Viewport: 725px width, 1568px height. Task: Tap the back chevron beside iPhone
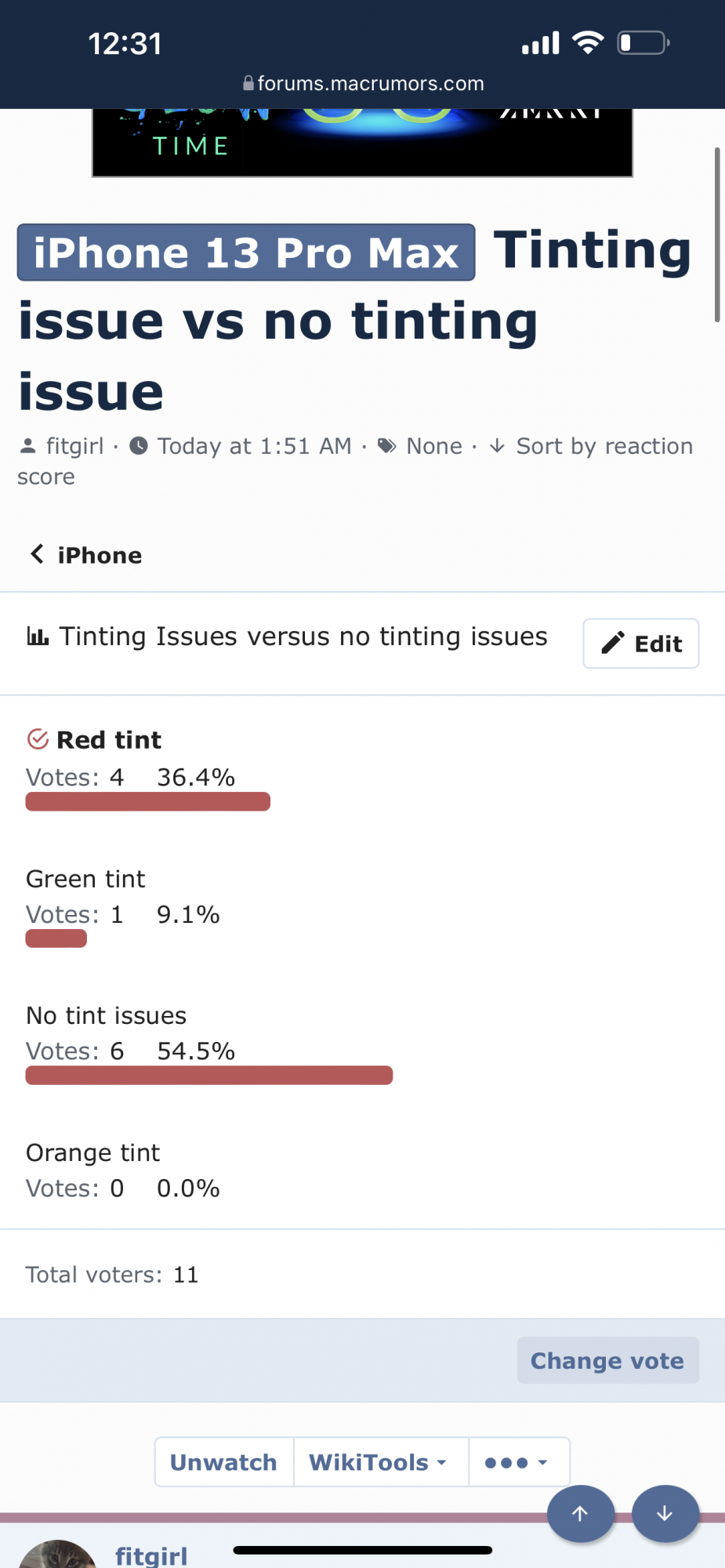pyautogui.click(x=37, y=554)
